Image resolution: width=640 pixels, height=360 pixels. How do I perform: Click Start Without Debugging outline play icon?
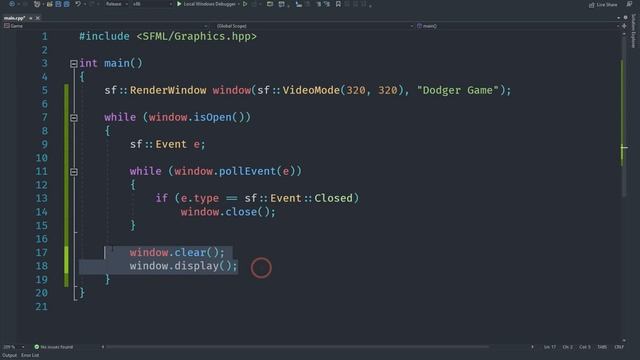245,4
